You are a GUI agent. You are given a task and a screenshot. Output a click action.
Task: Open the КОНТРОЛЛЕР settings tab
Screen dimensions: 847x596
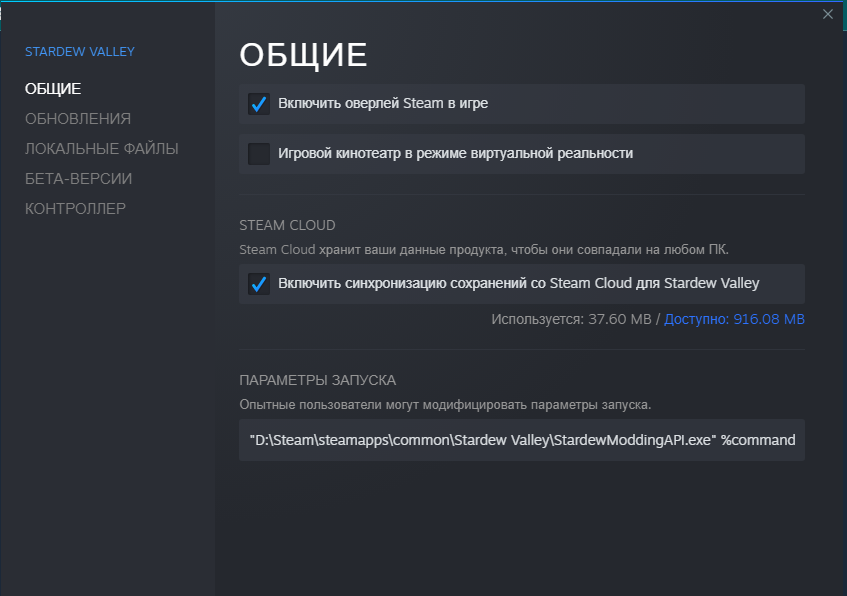point(76,209)
